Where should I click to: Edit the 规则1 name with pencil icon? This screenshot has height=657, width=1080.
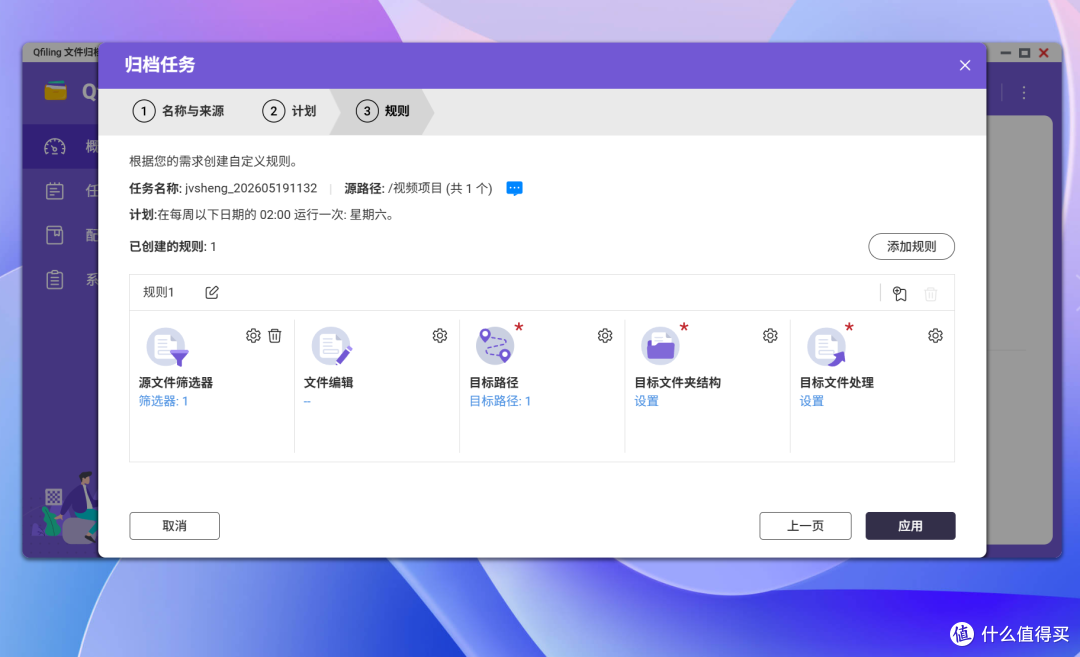click(212, 293)
